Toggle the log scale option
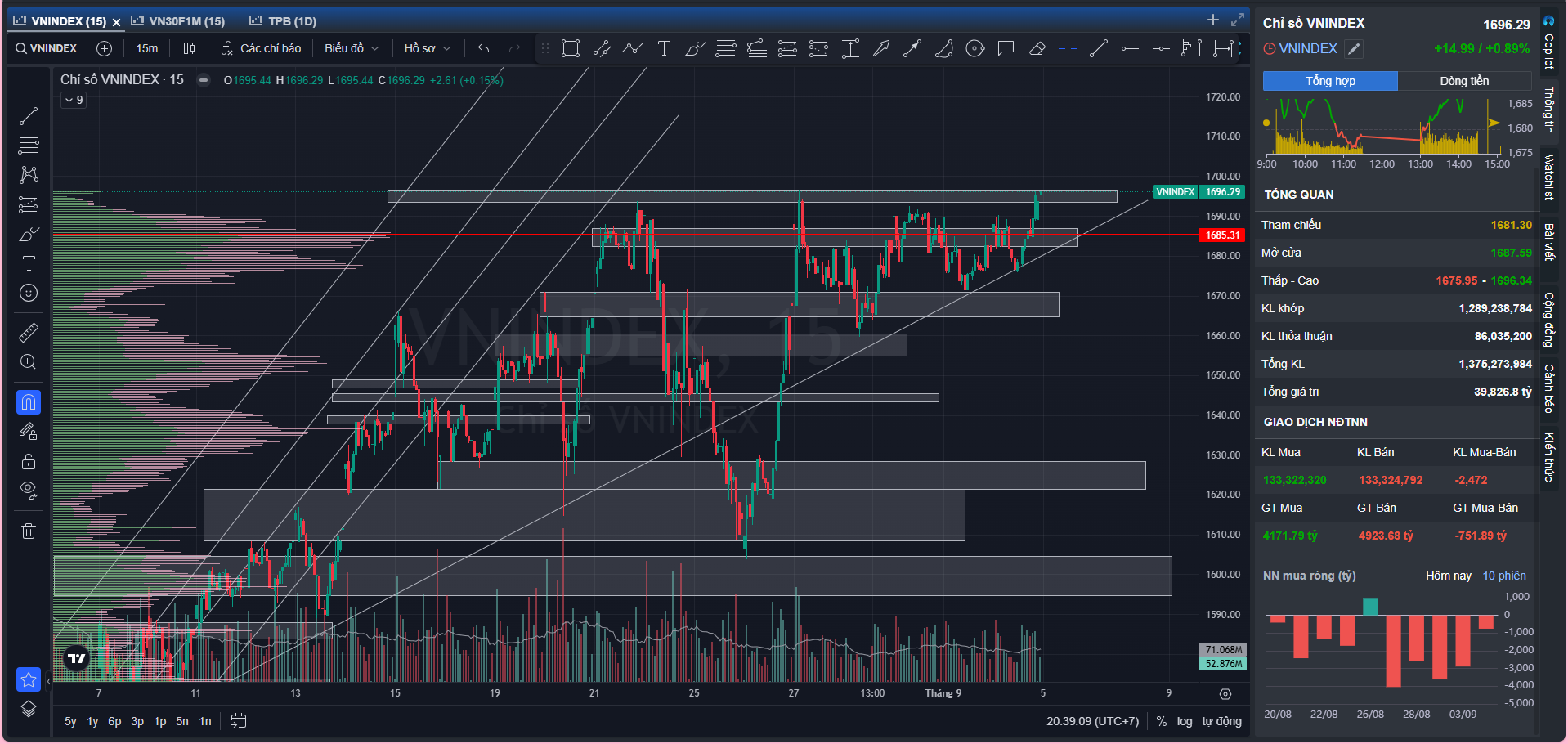This screenshot has height=744, width=1568. [1185, 721]
